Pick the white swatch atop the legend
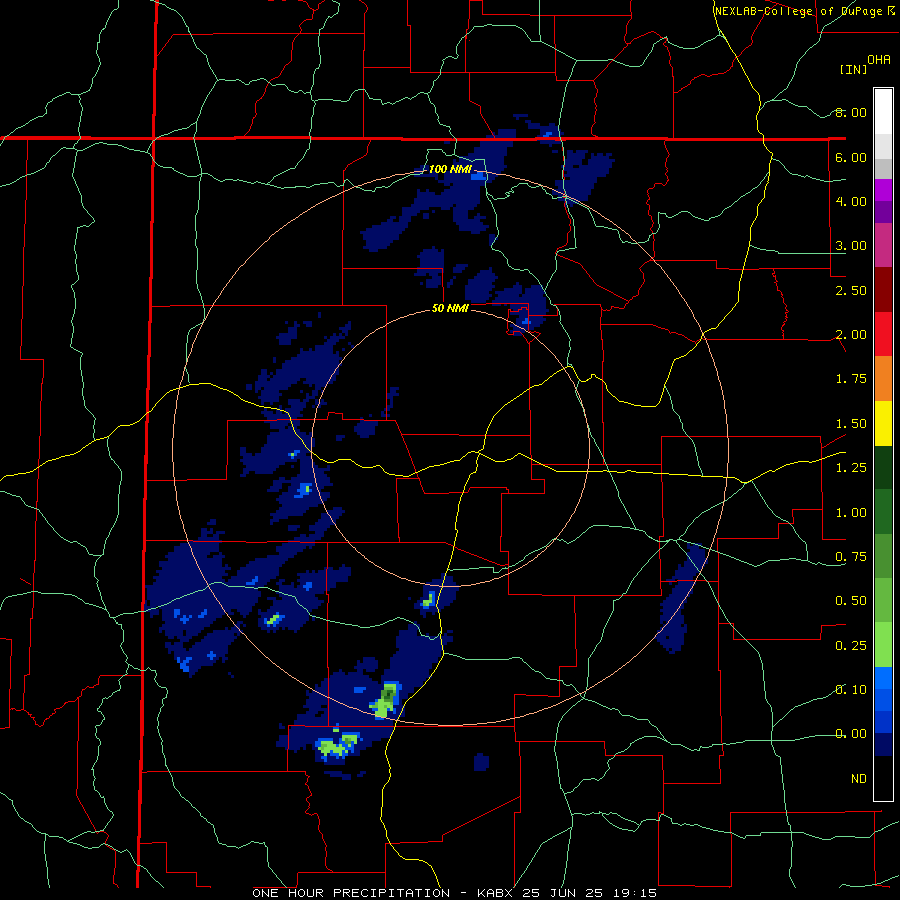Screen dimensions: 900x900 pyautogui.click(x=883, y=112)
